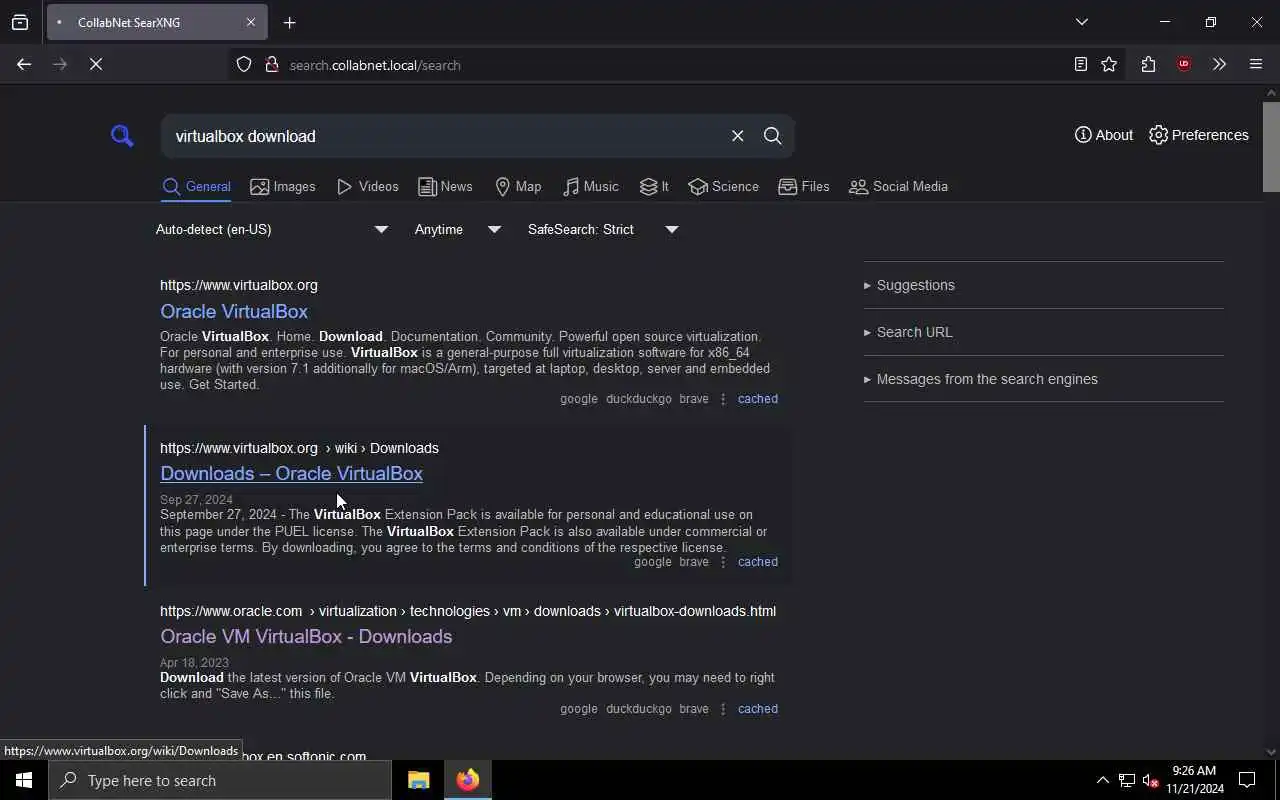
Task: Open cached link of Oracle VM VirtualBox - Downloads
Action: click(757, 709)
